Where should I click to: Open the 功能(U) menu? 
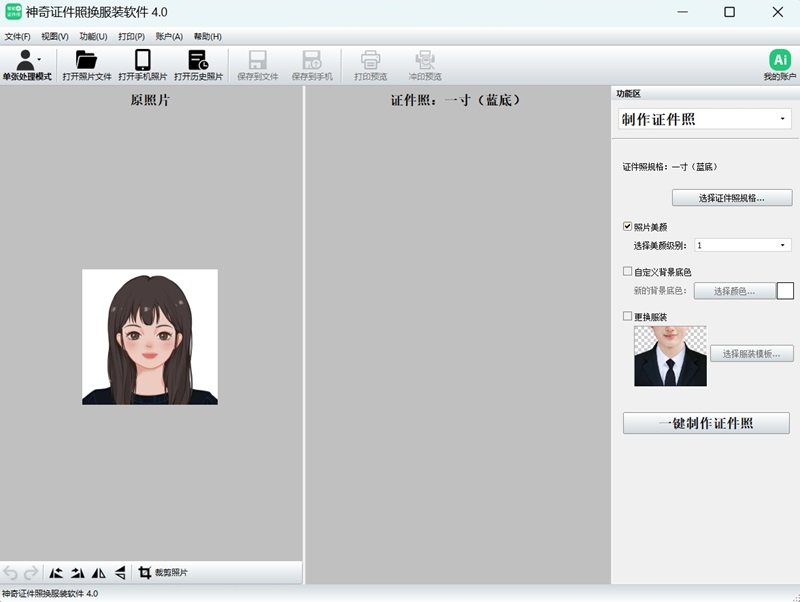click(x=93, y=36)
